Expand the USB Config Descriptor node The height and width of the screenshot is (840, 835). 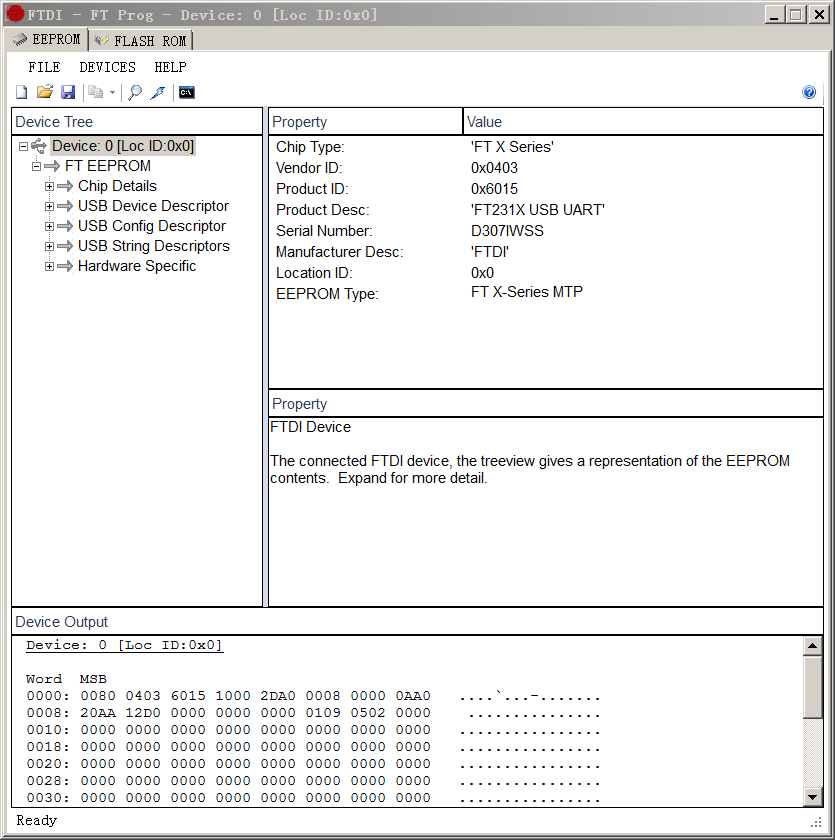pyautogui.click(x=49, y=226)
